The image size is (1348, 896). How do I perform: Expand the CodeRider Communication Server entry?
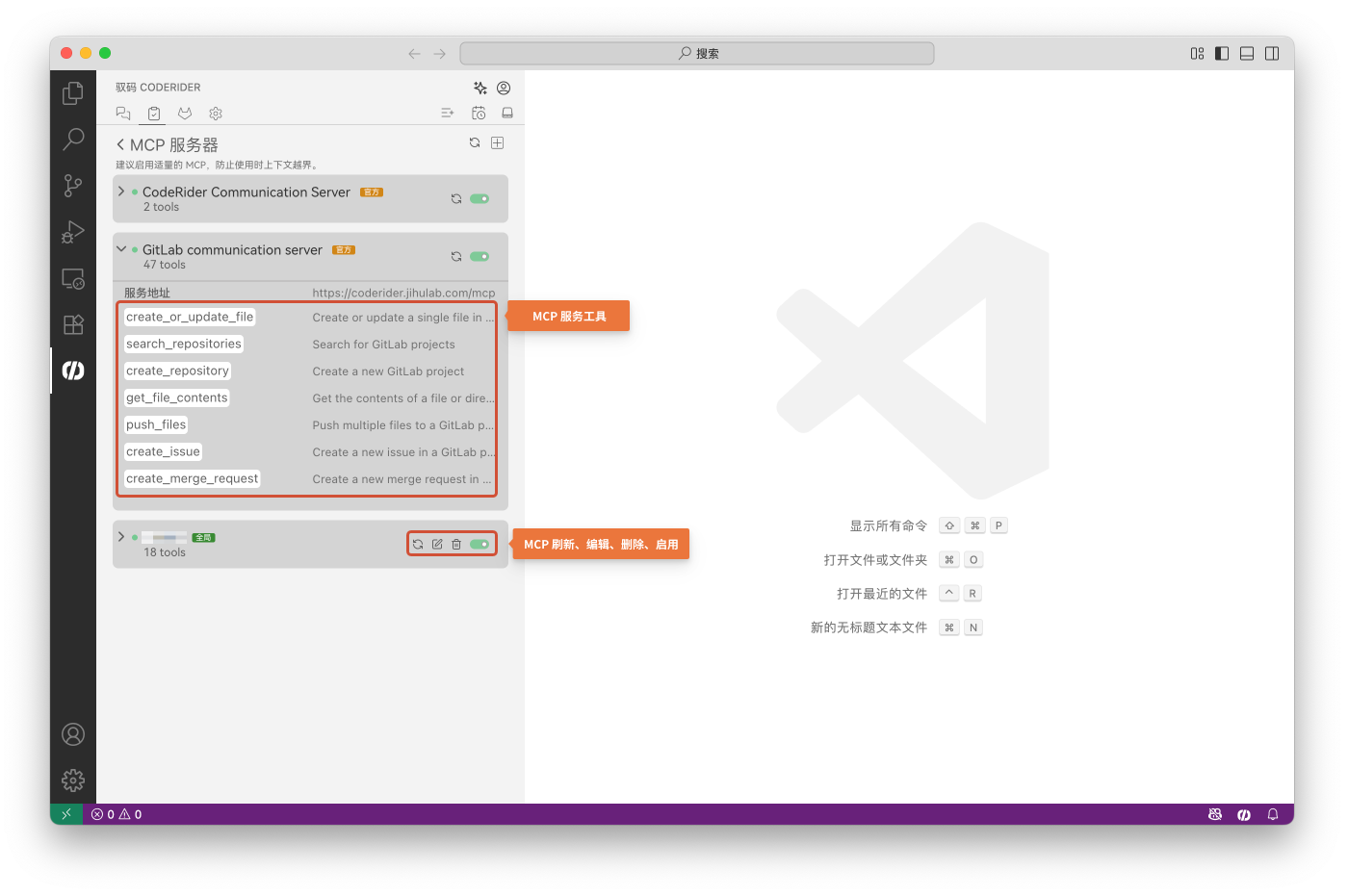pos(121,192)
